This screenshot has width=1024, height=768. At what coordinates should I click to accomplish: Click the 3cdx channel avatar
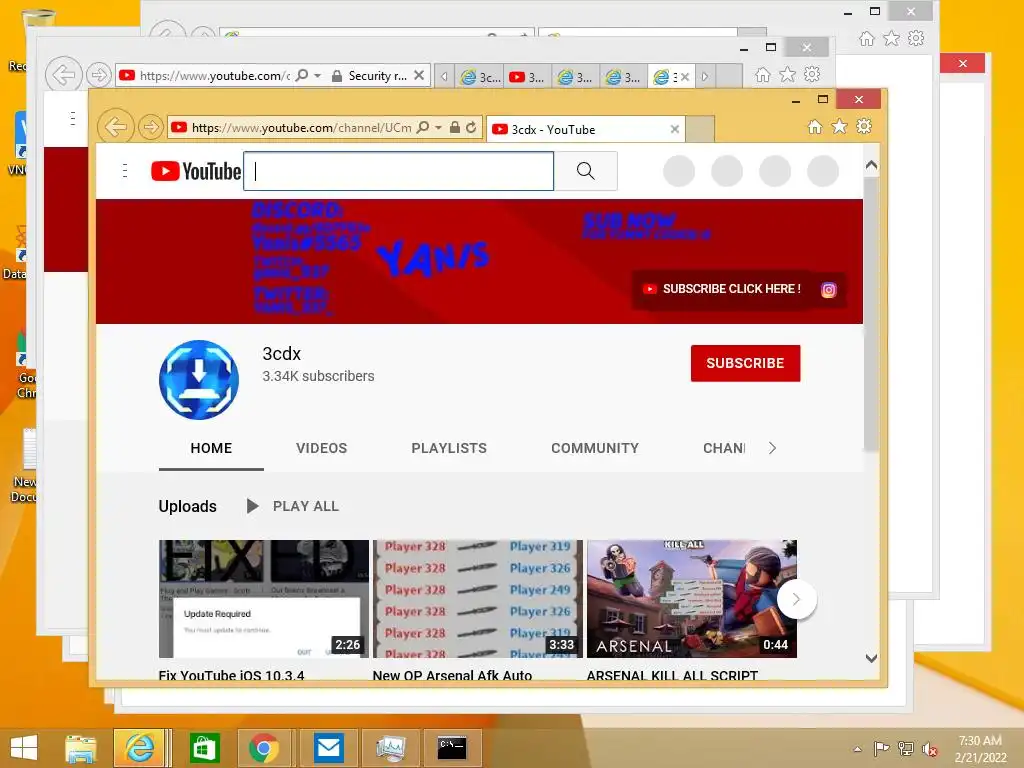tap(199, 379)
